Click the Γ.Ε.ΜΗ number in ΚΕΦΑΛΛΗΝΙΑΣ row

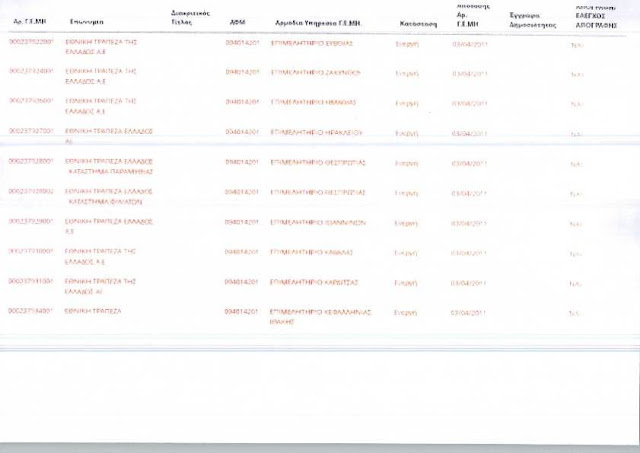coord(31,311)
